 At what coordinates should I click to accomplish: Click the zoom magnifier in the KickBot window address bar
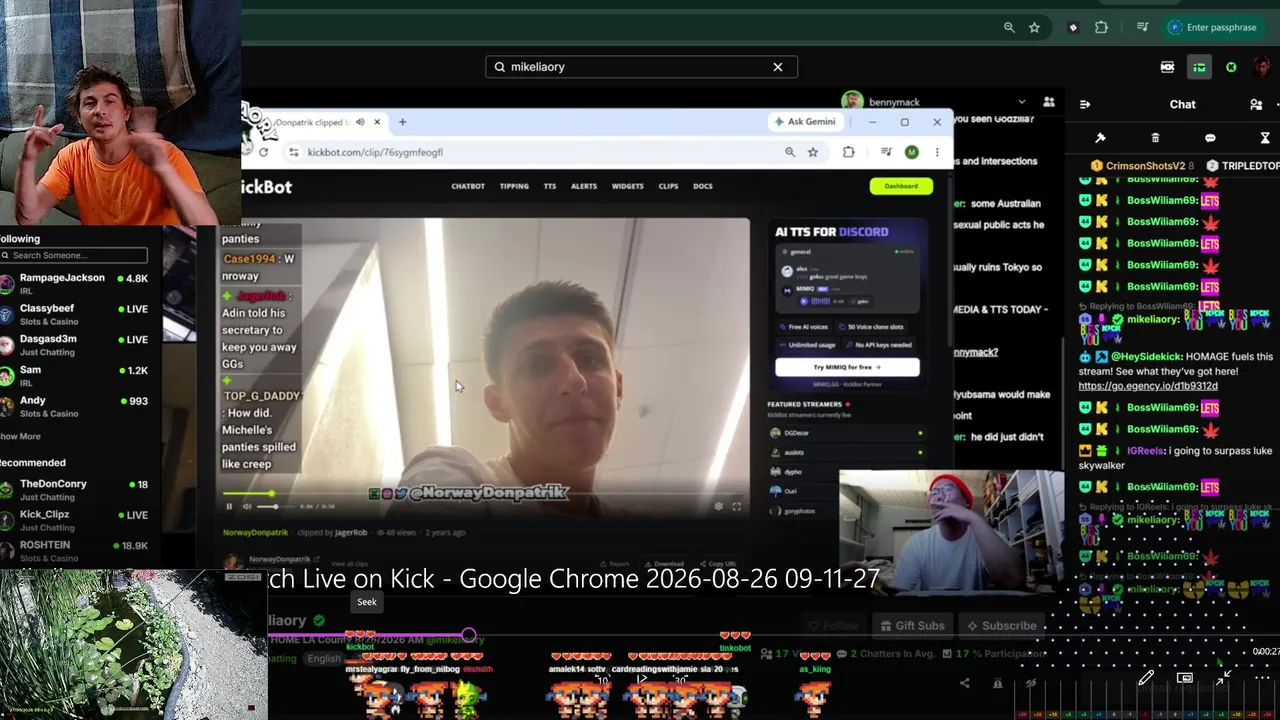790,152
